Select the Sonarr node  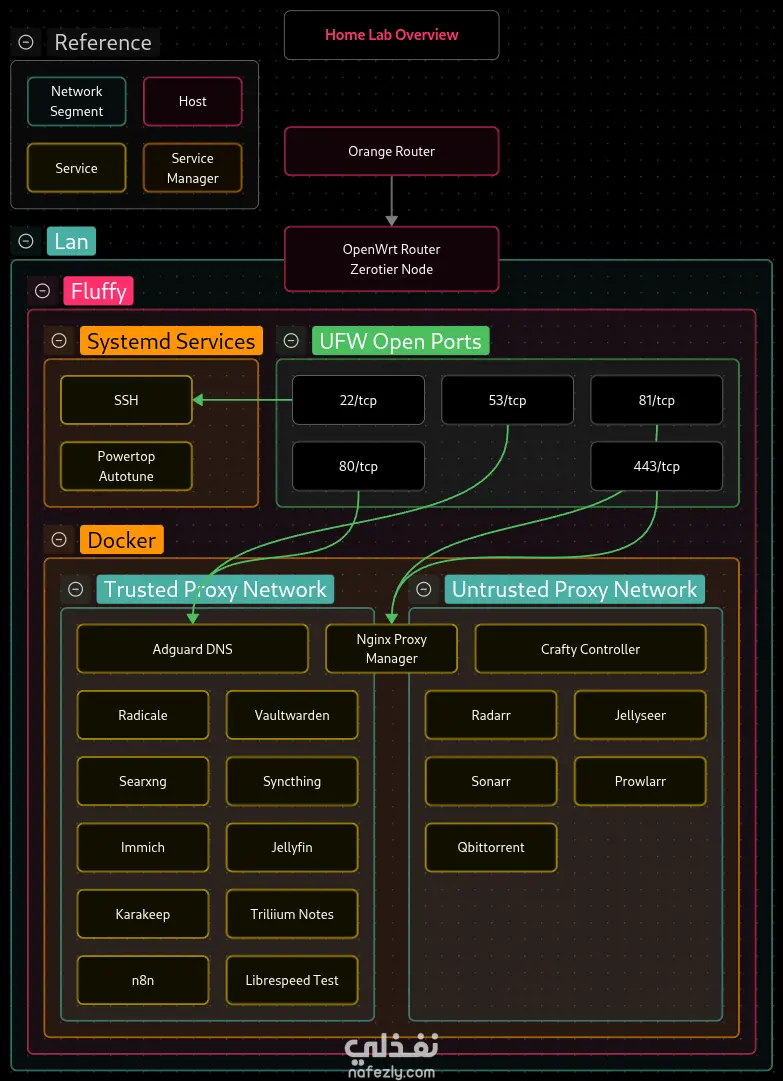[x=491, y=781]
